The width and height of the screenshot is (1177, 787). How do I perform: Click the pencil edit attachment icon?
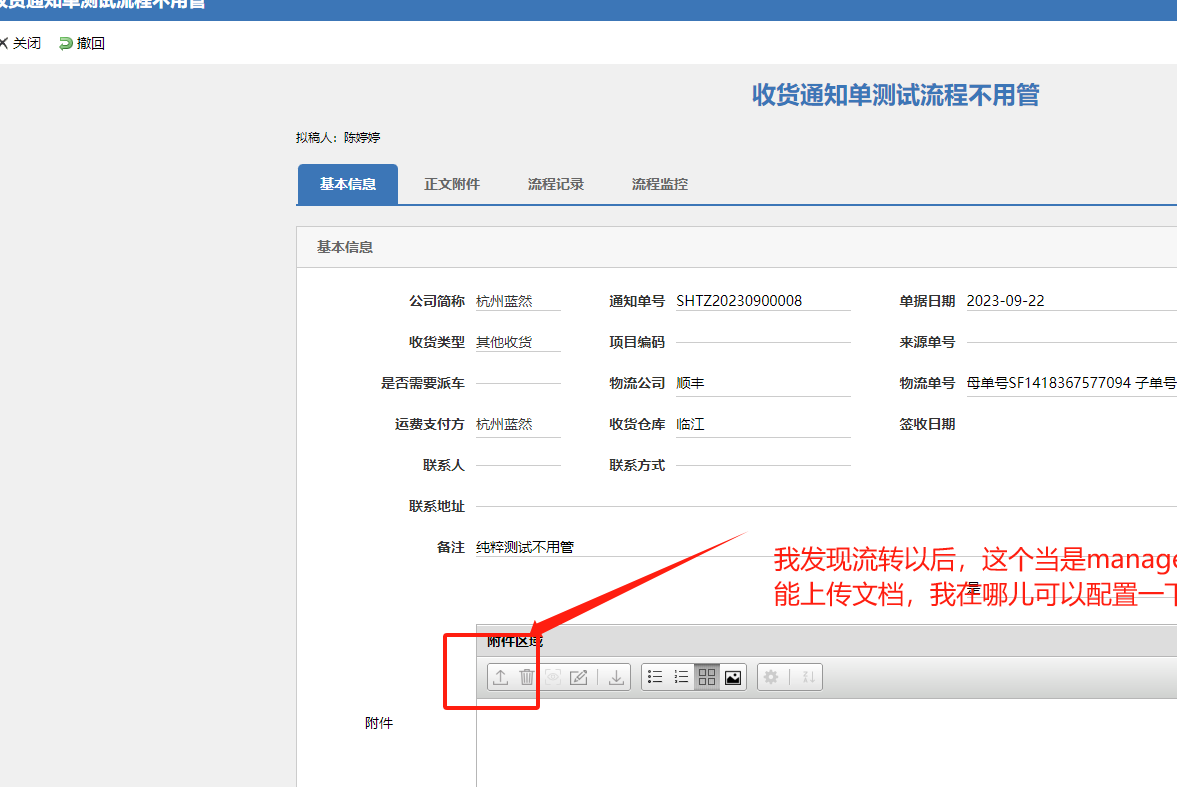[578, 677]
